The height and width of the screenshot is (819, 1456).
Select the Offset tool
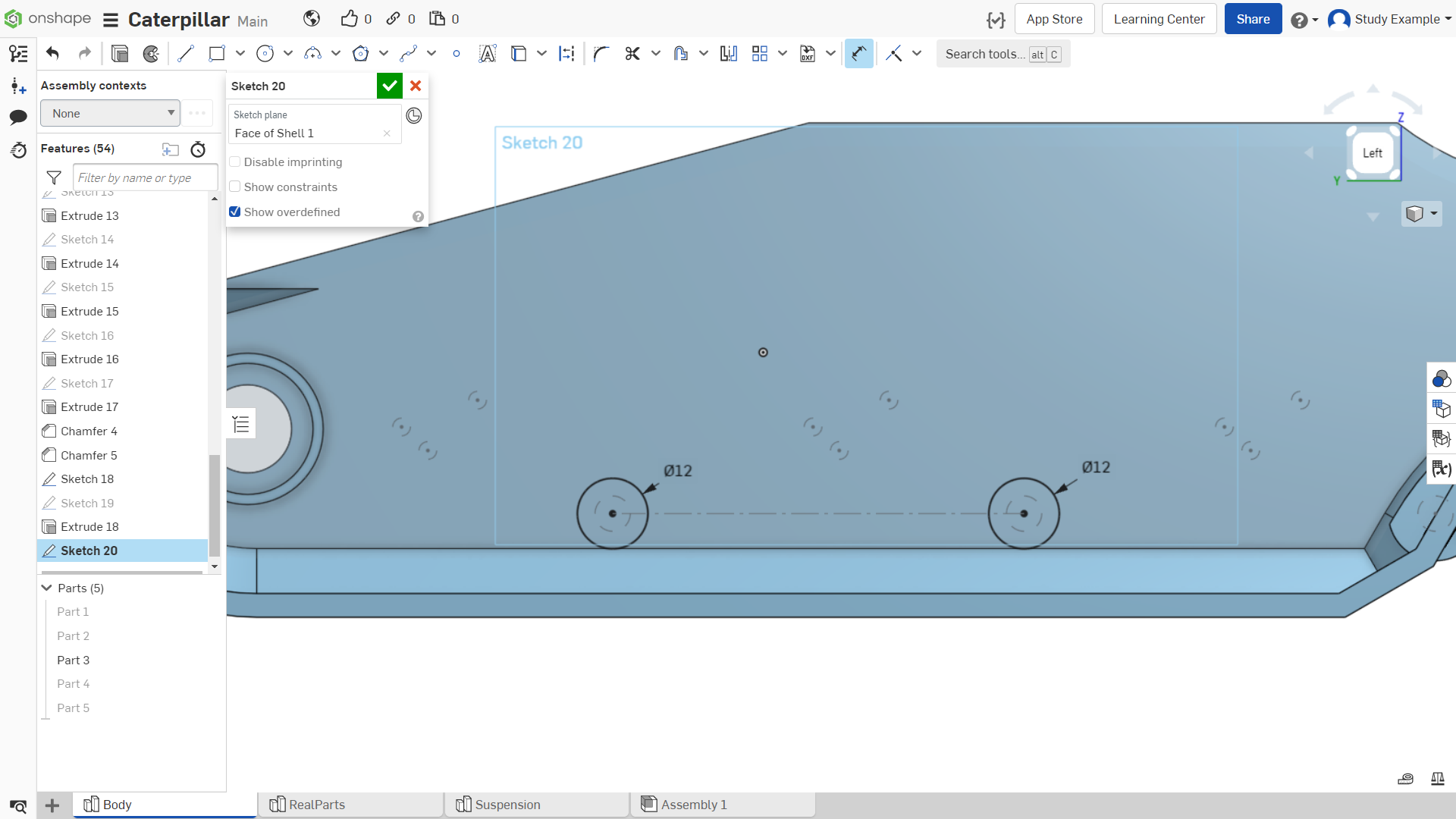click(681, 54)
